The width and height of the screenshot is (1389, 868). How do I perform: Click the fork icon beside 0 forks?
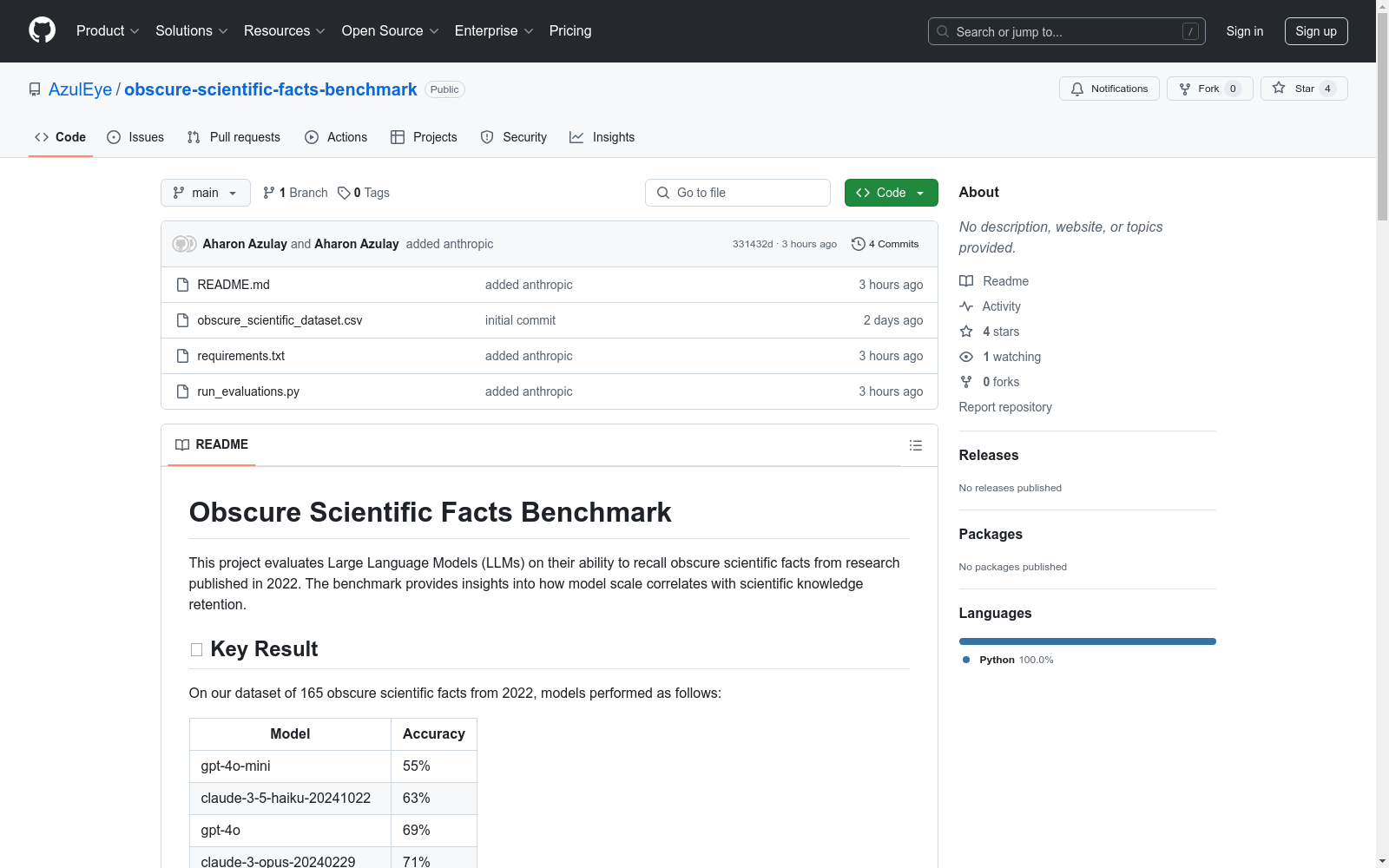point(966,382)
